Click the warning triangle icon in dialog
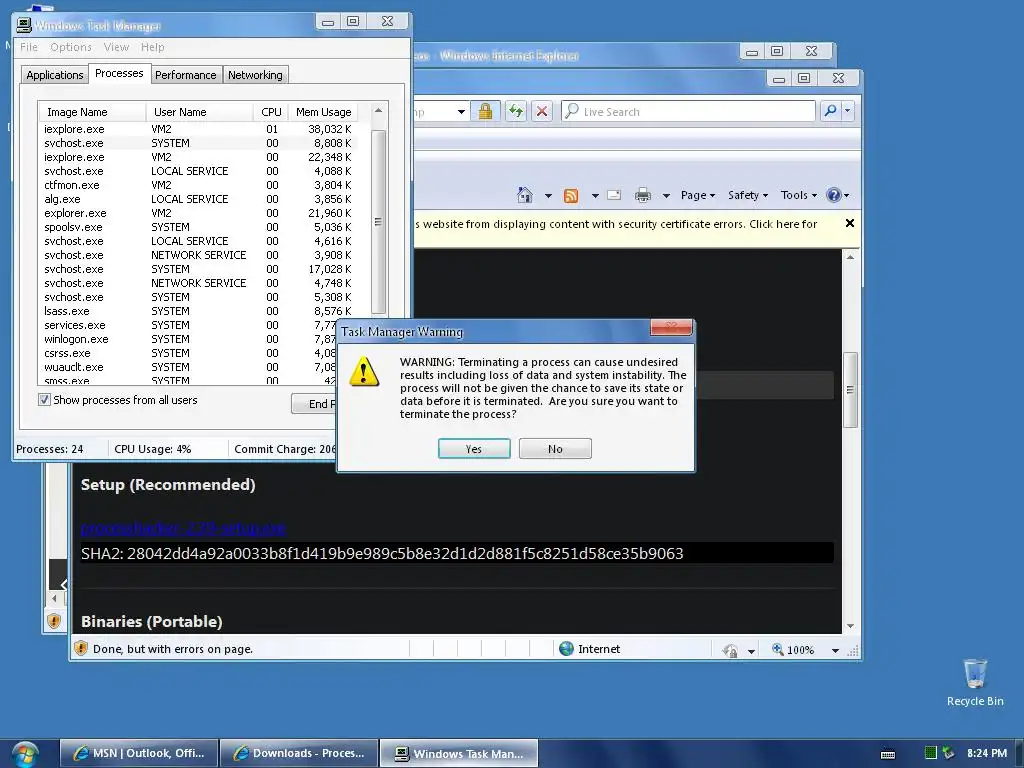The image size is (1024, 768). pyautogui.click(x=364, y=372)
